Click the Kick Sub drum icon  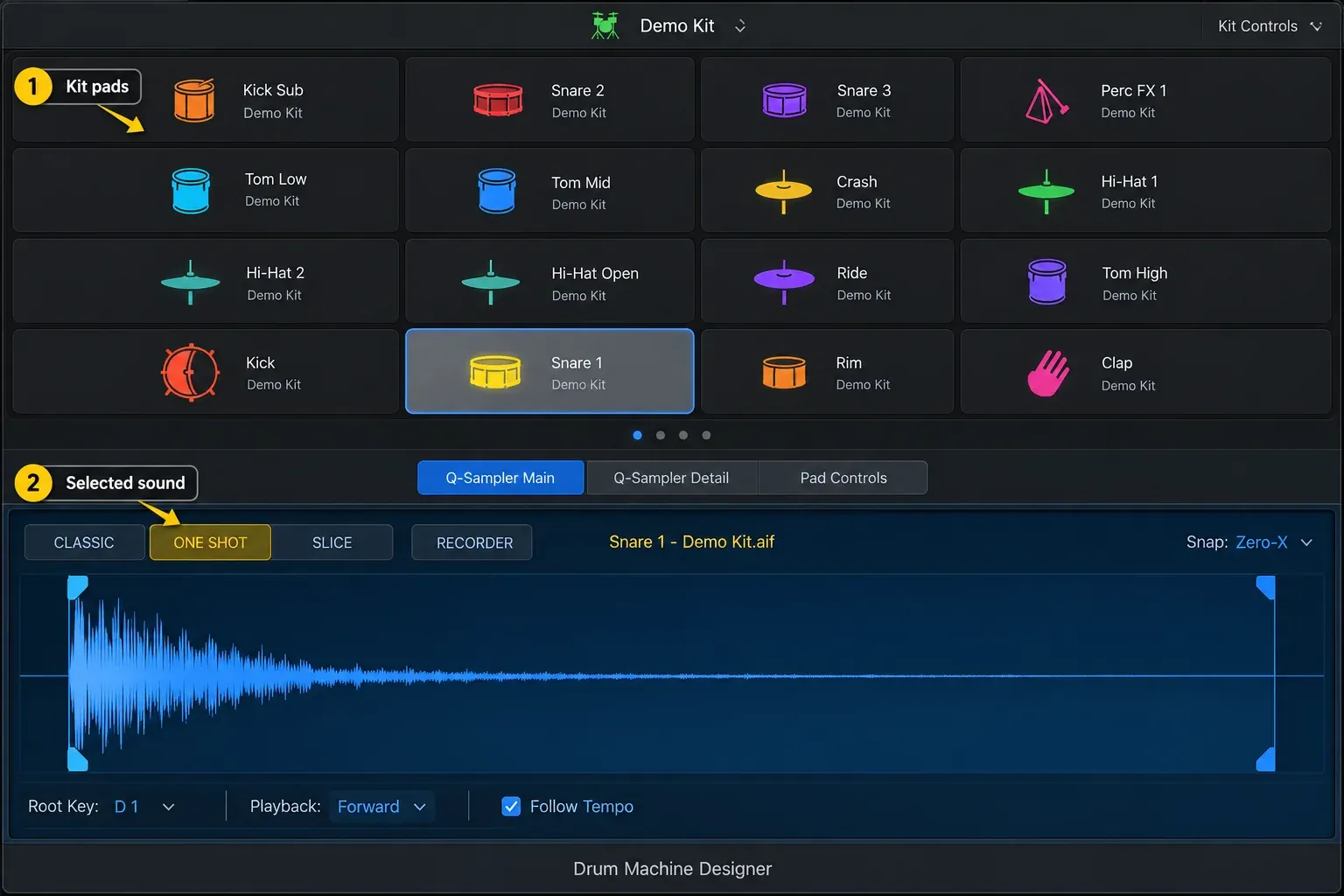point(194,100)
